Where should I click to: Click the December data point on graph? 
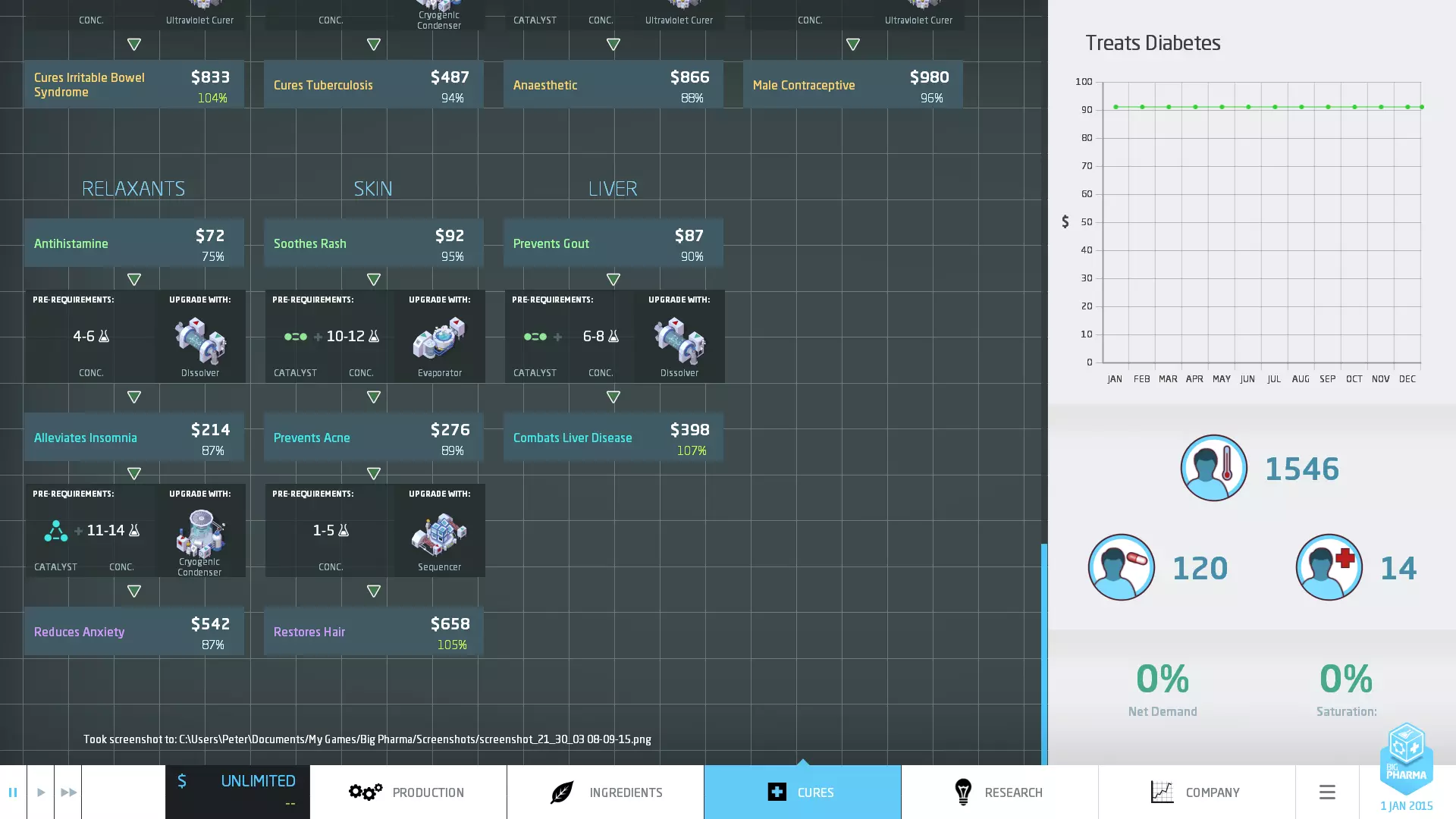pyautogui.click(x=1407, y=107)
